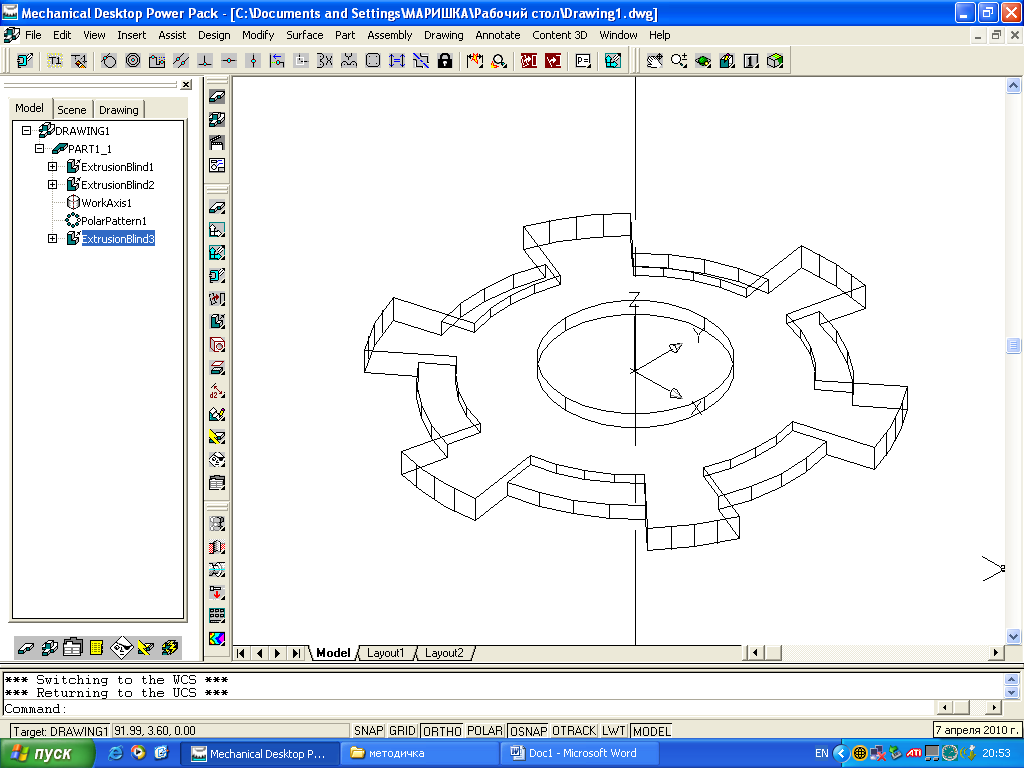Select WorkAxis1 in the browser tree
Image resolution: width=1024 pixels, height=768 pixels.
(x=106, y=203)
